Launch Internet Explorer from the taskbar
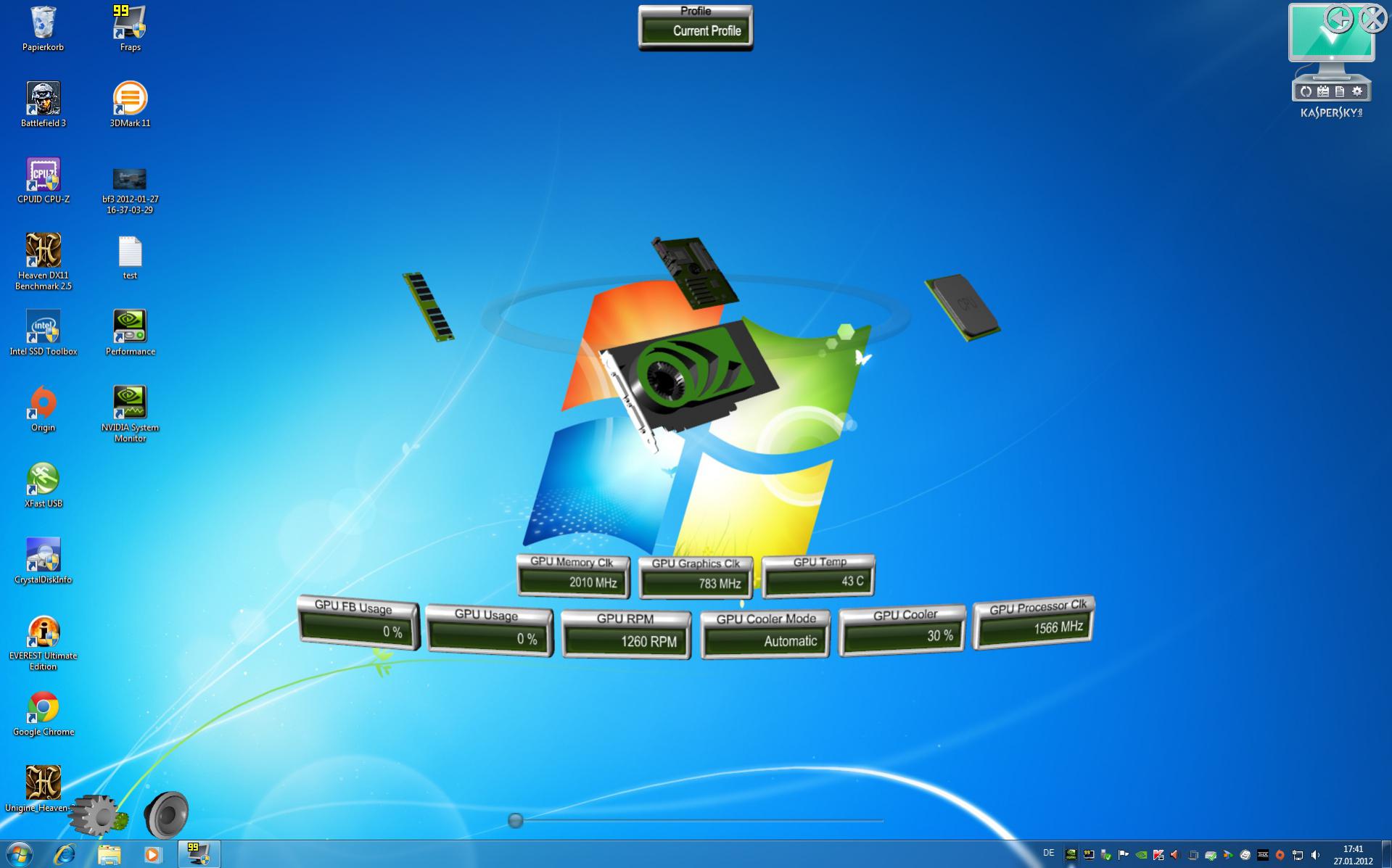 pos(65,854)
